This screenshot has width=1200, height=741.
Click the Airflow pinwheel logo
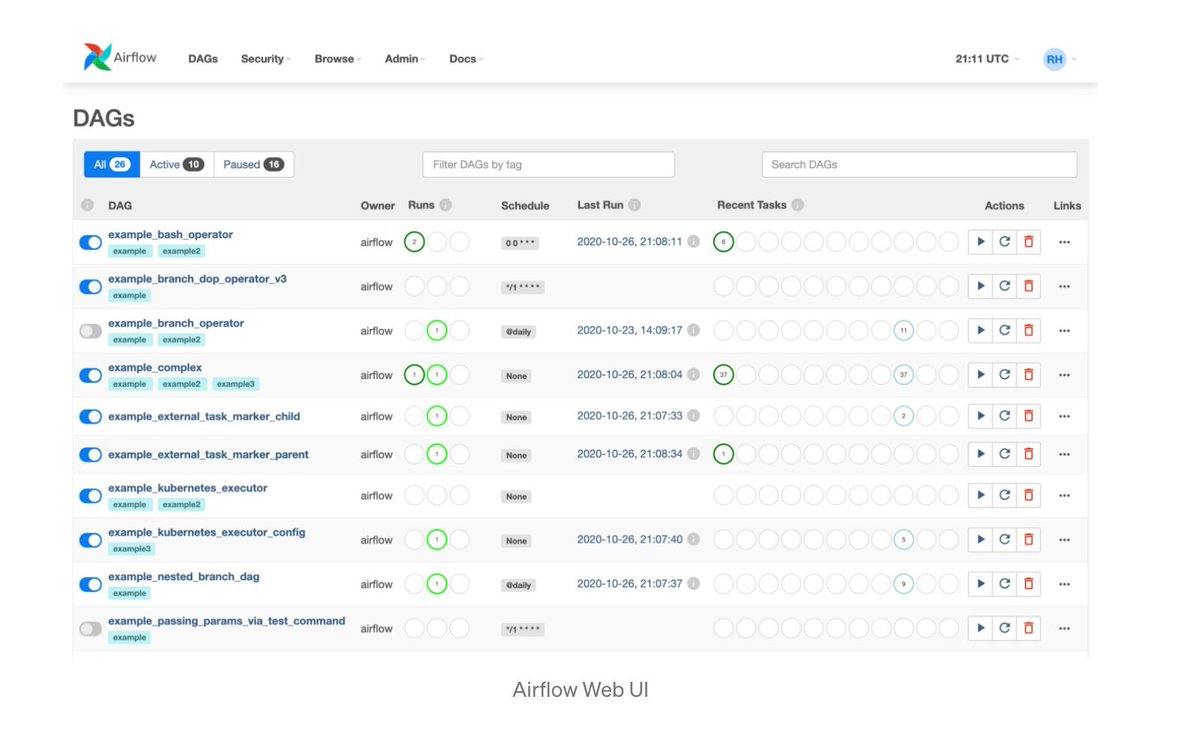pyautogui.click(x=98, y=57)
